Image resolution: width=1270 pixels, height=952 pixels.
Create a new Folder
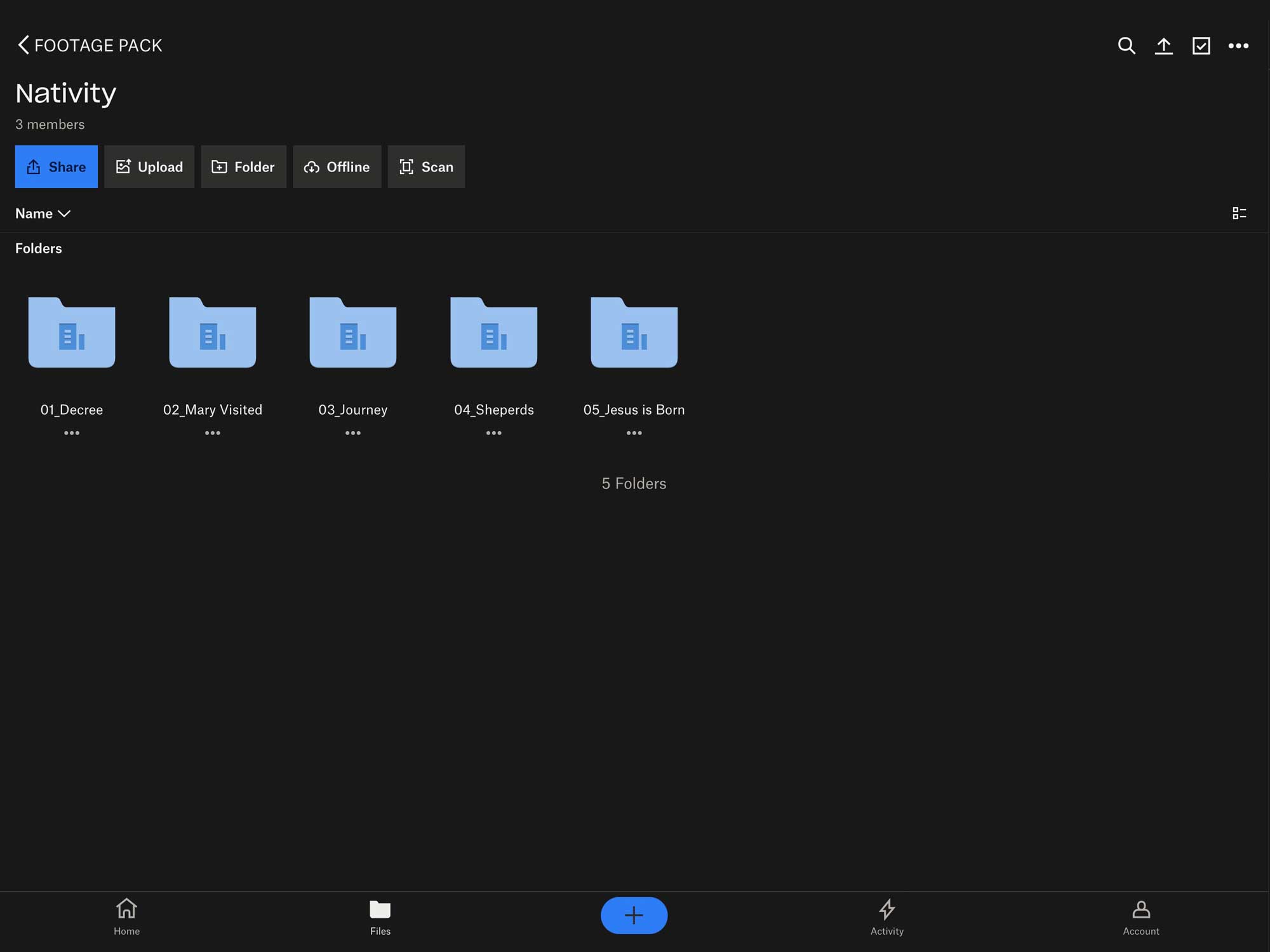pos(243,166)
